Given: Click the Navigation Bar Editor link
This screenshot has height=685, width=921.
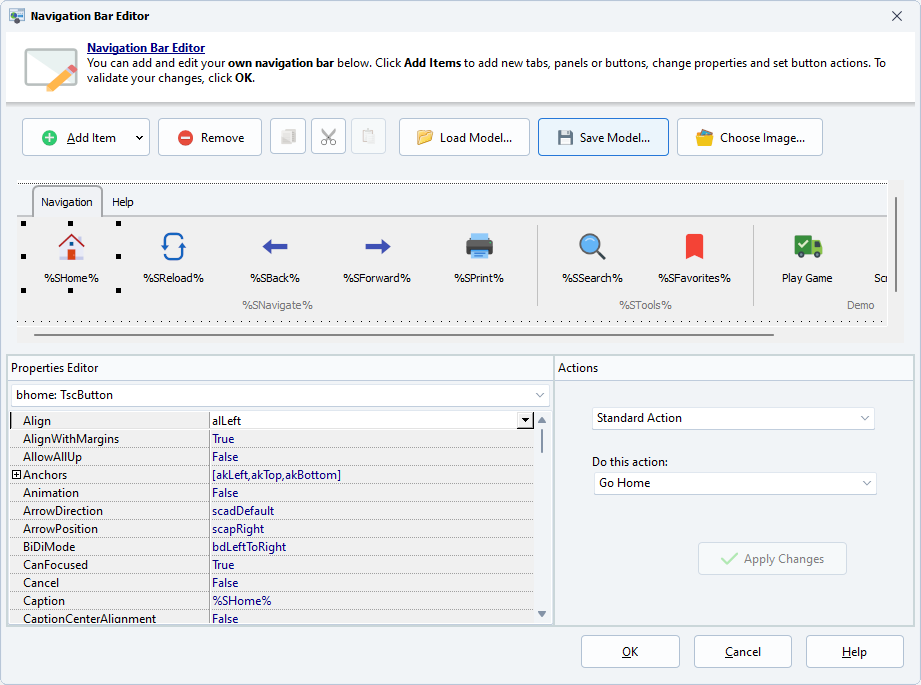Looking at the screenshot, I should point(146,48).
